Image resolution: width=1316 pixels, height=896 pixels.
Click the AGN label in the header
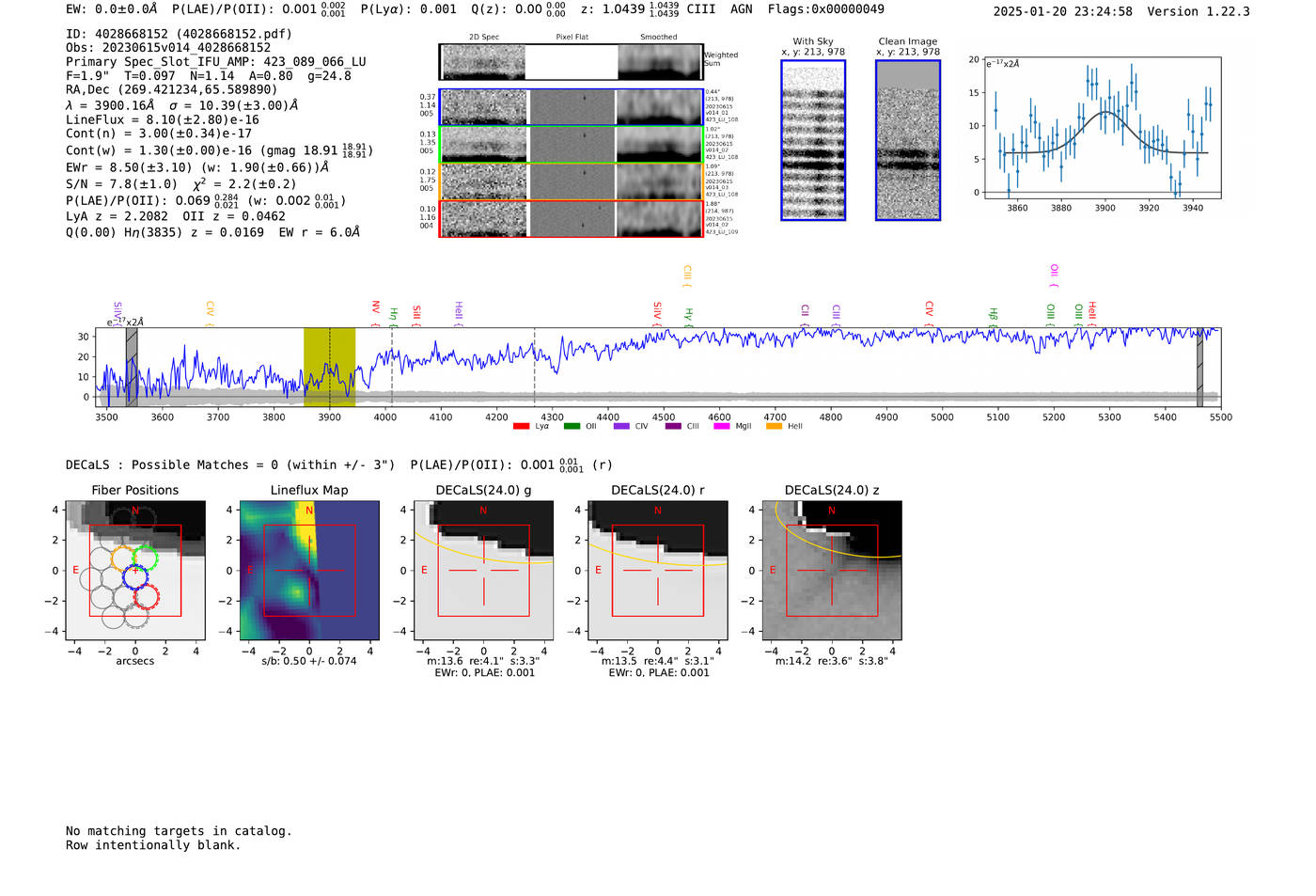pos(742,9)
